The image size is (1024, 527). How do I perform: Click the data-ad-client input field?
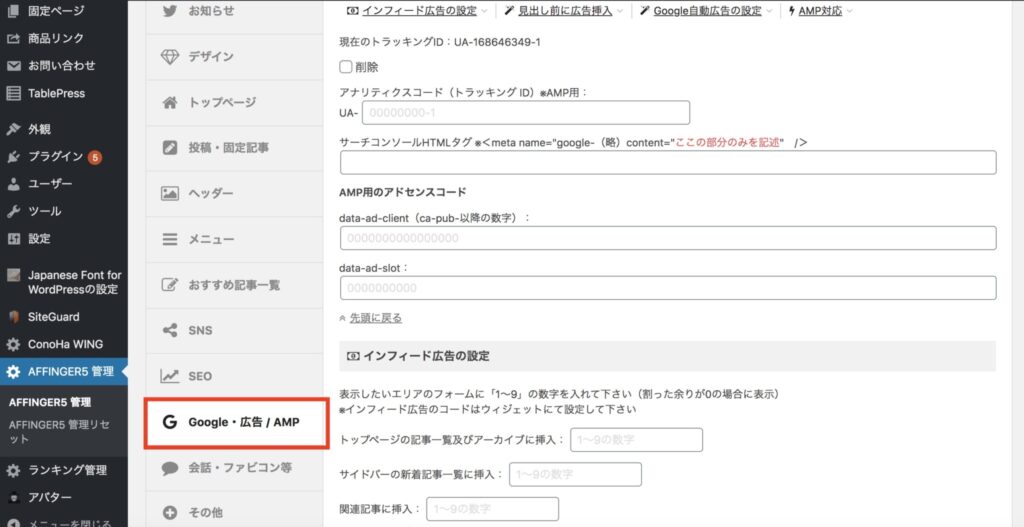668,238
